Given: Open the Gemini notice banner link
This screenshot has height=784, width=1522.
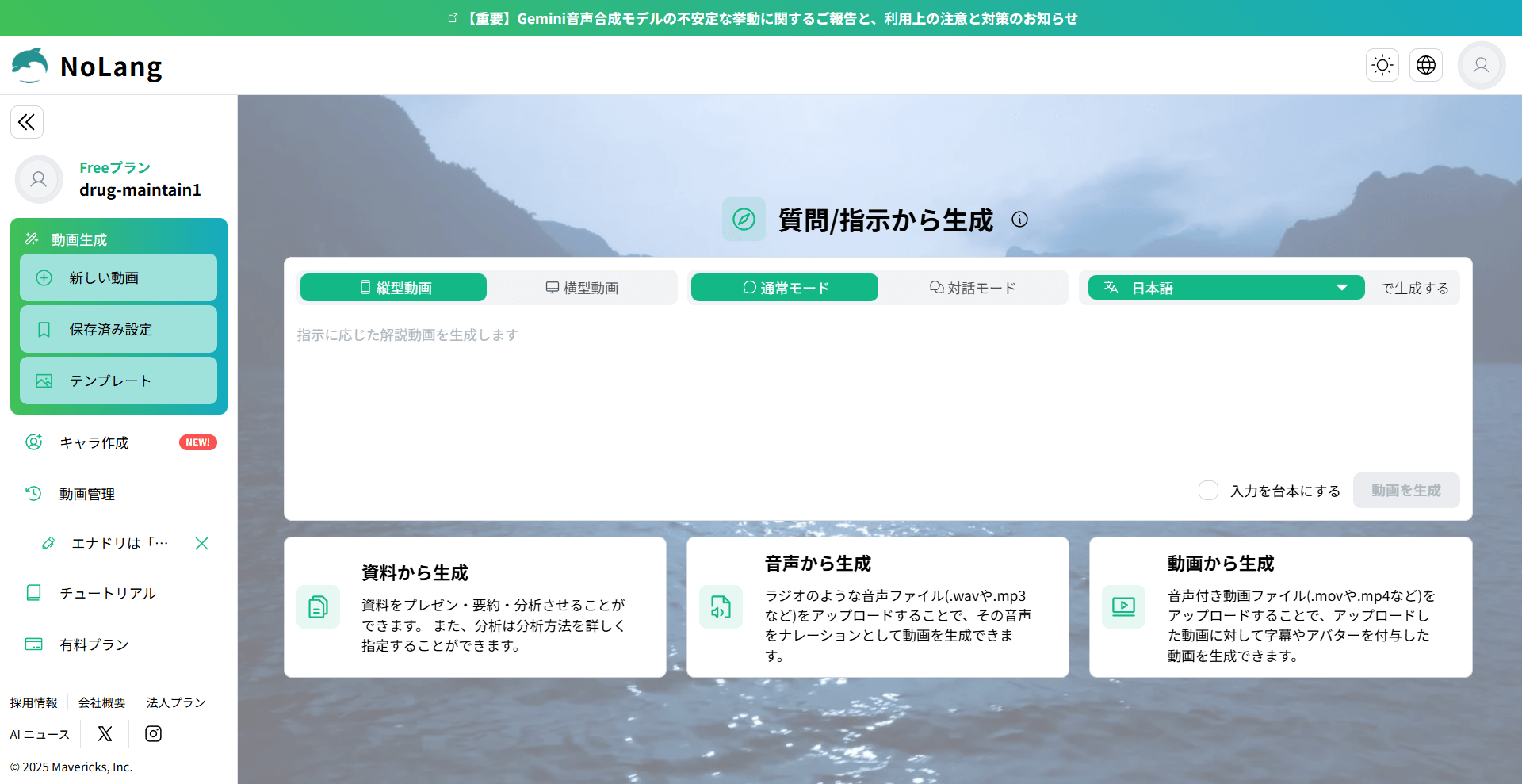Looking at the screenshot, I should point(761,18).
